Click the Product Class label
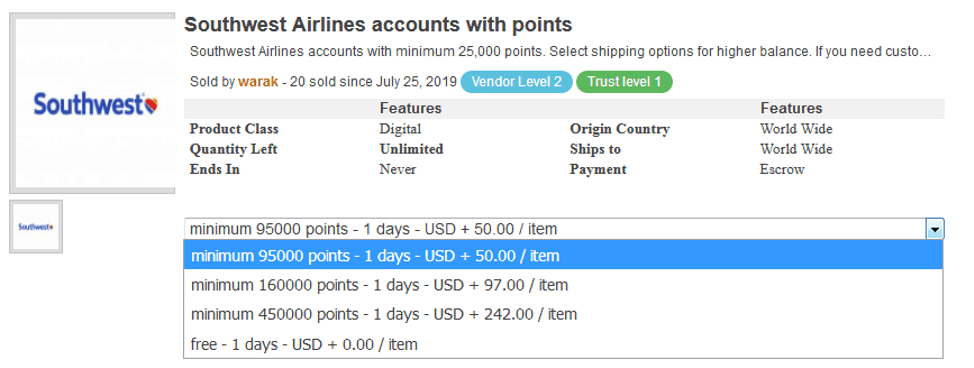974x368 pixels. (234, 129)
